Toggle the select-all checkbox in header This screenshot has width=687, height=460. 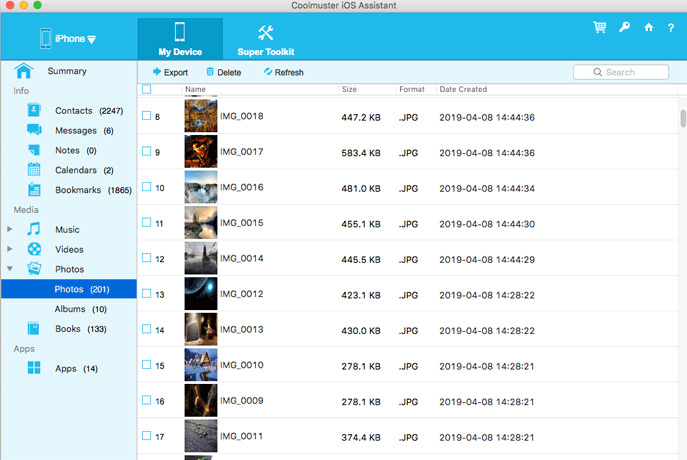(146, 89)
